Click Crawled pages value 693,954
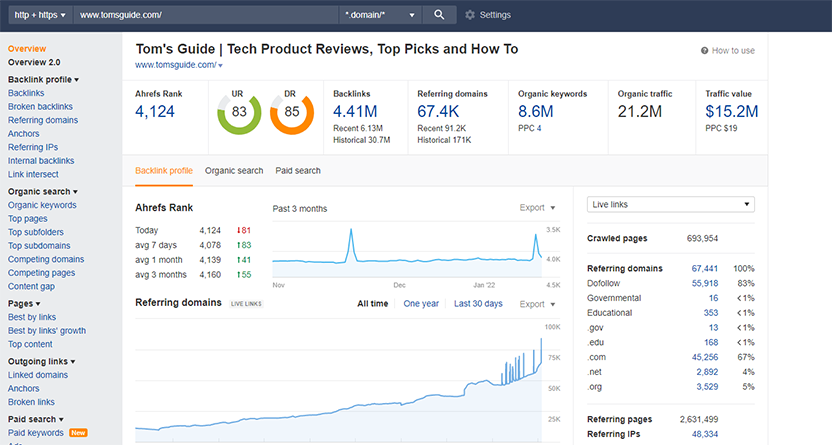832x445 pixels. tap(702, 239)
